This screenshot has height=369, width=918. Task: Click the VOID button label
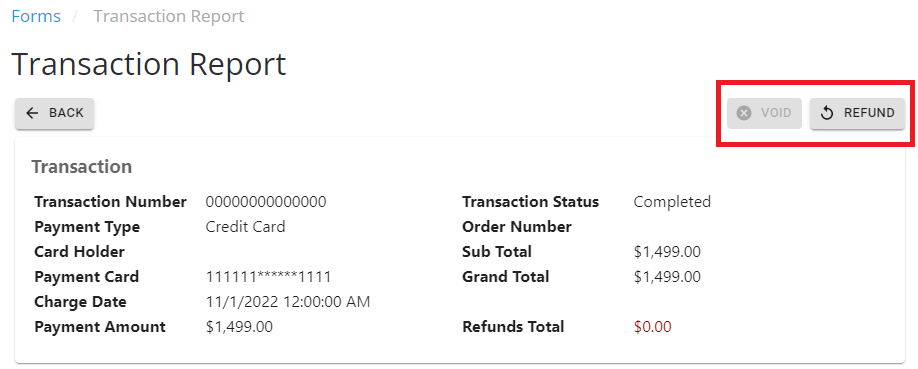pyautogui.click(x=776, y=113)
